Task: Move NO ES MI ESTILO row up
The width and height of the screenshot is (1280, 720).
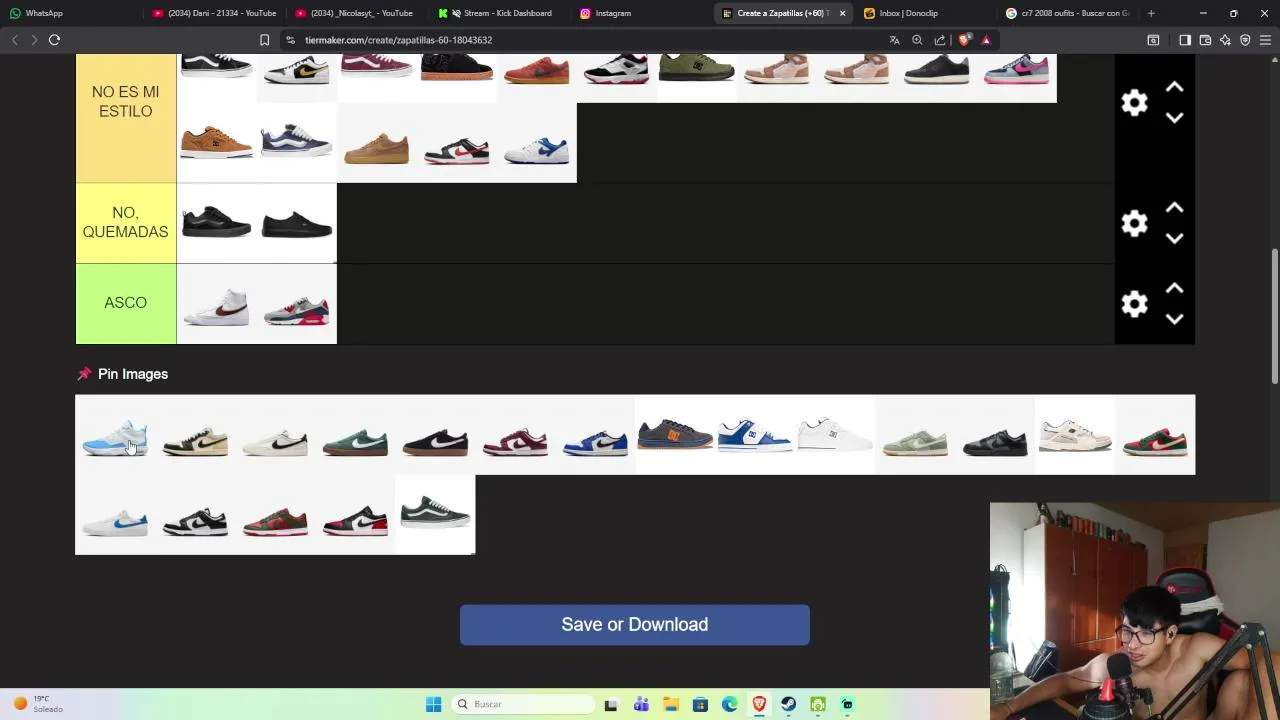Action: [x=1174, y=88]
